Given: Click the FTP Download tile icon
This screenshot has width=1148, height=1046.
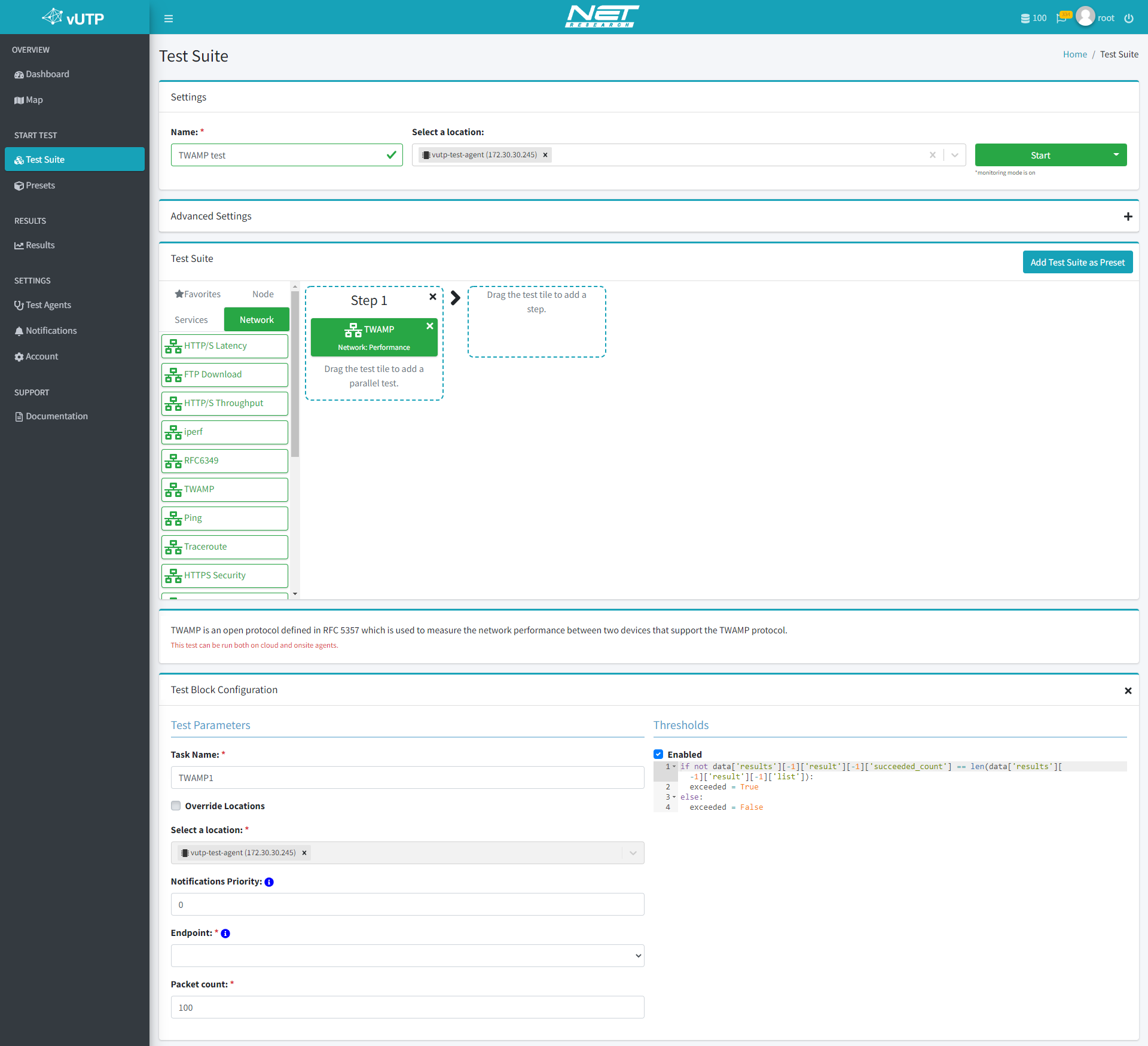Looking at the screenshot, I should [x=173, y=375].
